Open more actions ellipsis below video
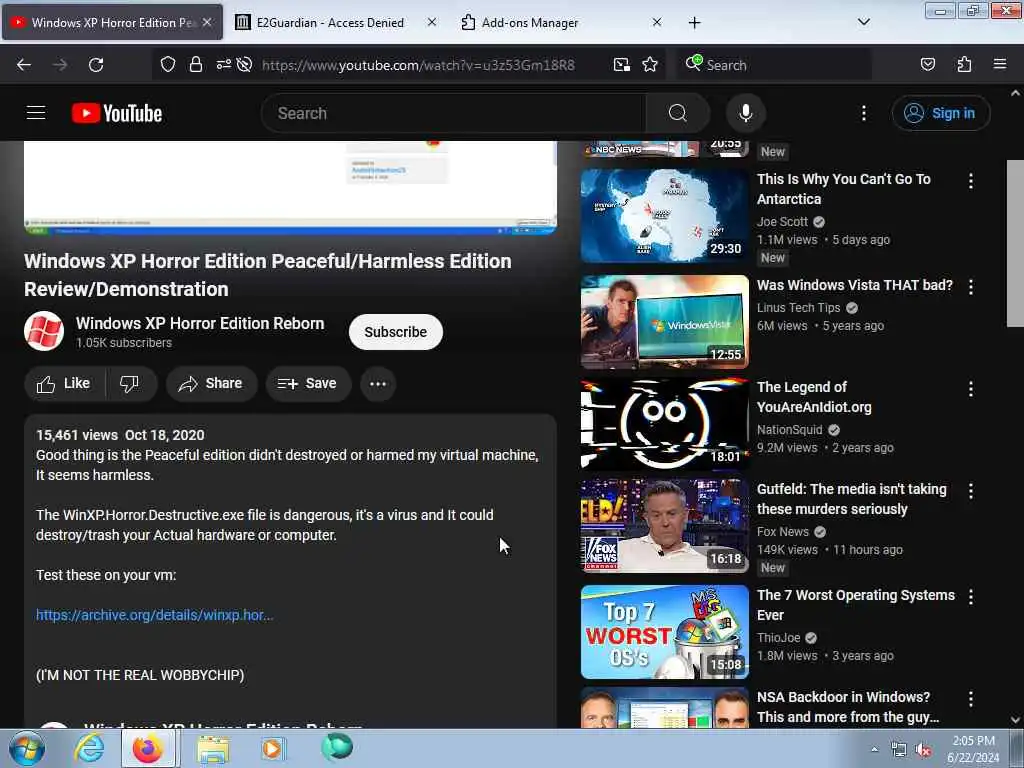 point(378,383)
